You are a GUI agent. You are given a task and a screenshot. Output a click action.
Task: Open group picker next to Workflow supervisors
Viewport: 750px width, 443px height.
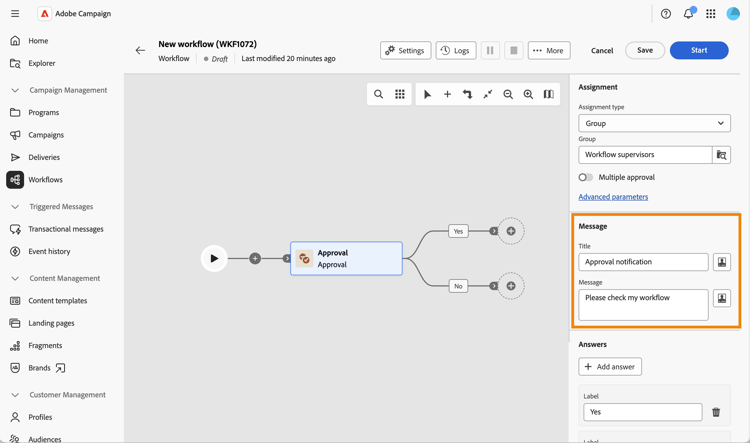[x=721, y=155]
